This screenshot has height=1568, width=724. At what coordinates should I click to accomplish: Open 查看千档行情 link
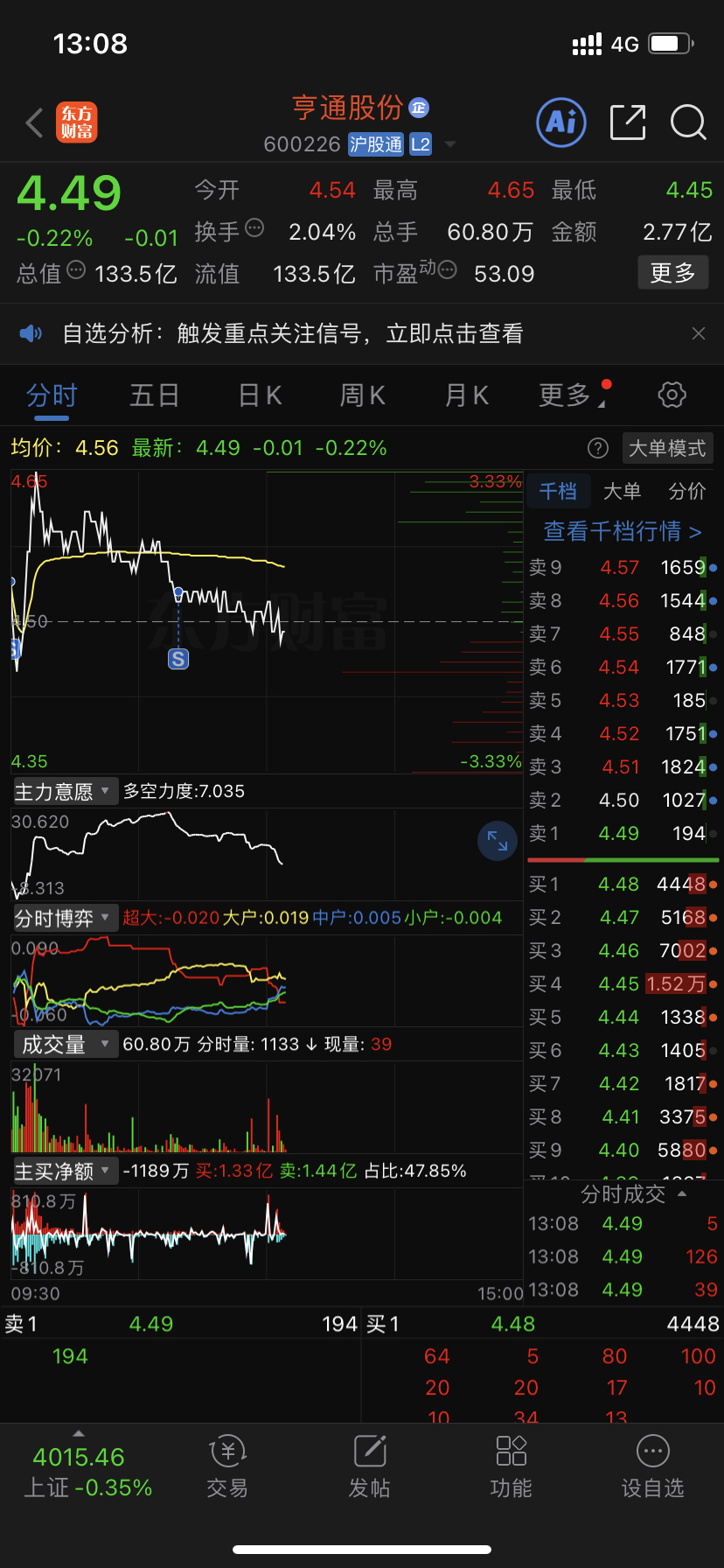coord(623,531)
